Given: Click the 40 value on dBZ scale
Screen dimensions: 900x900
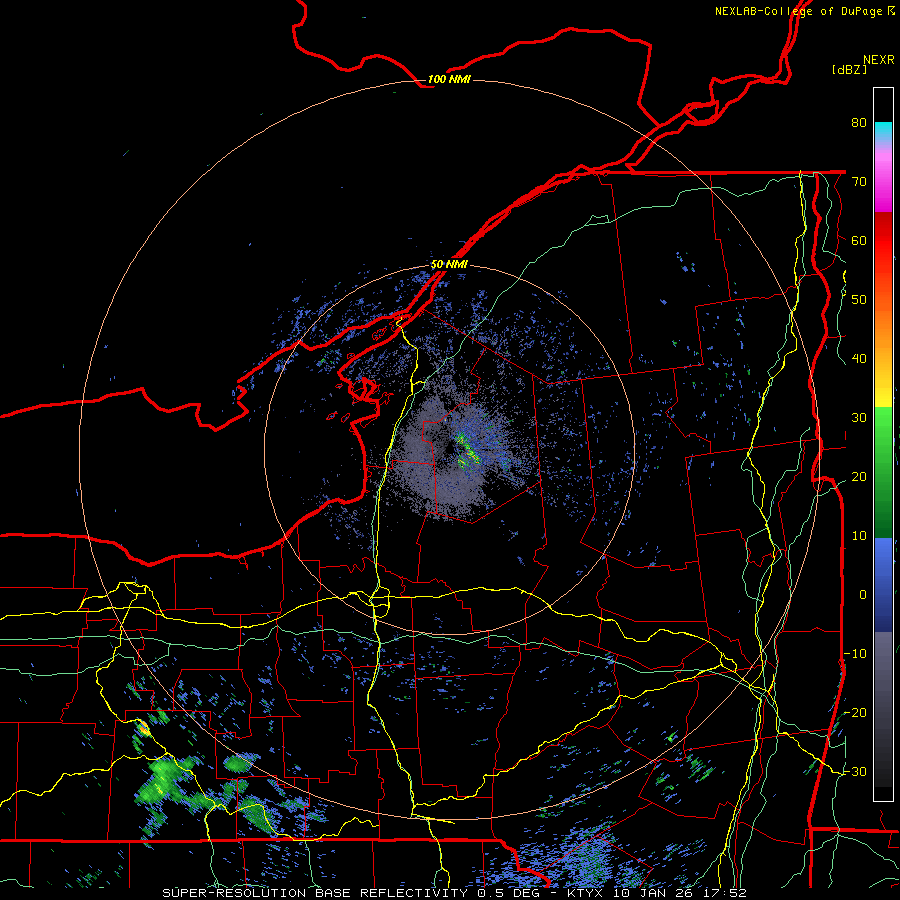Looking at the screenshot, I should [x=859, y=359].
